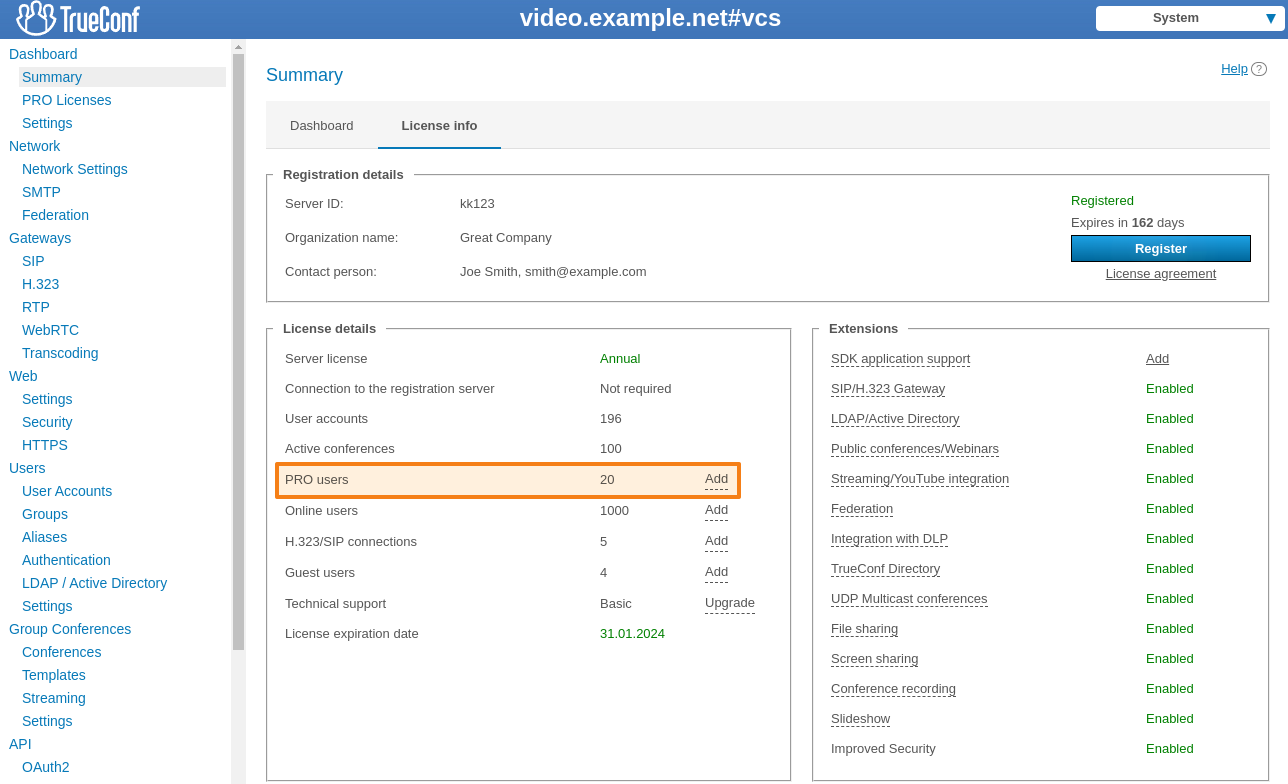
Task: Click Add next to Online users
Action: tap(716, 510)
